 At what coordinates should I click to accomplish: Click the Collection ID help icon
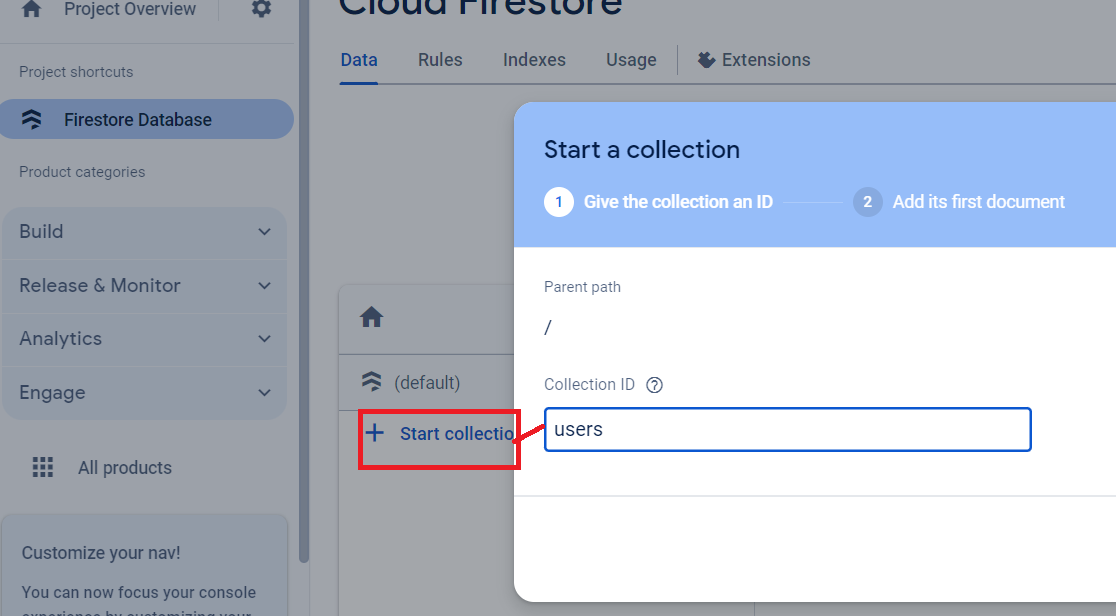pos(655,385)
